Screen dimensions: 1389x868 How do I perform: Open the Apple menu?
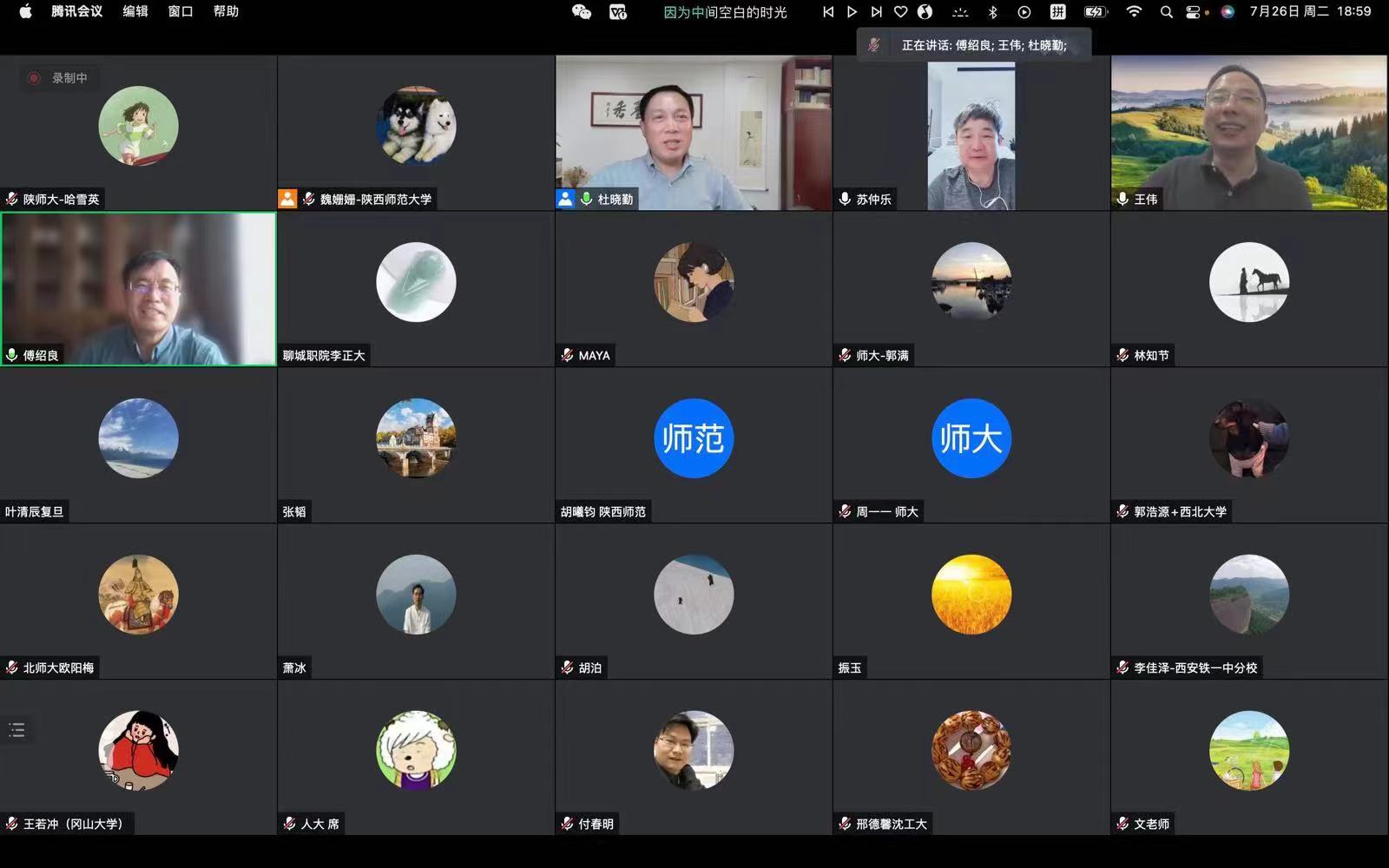(x=25, y=11)
